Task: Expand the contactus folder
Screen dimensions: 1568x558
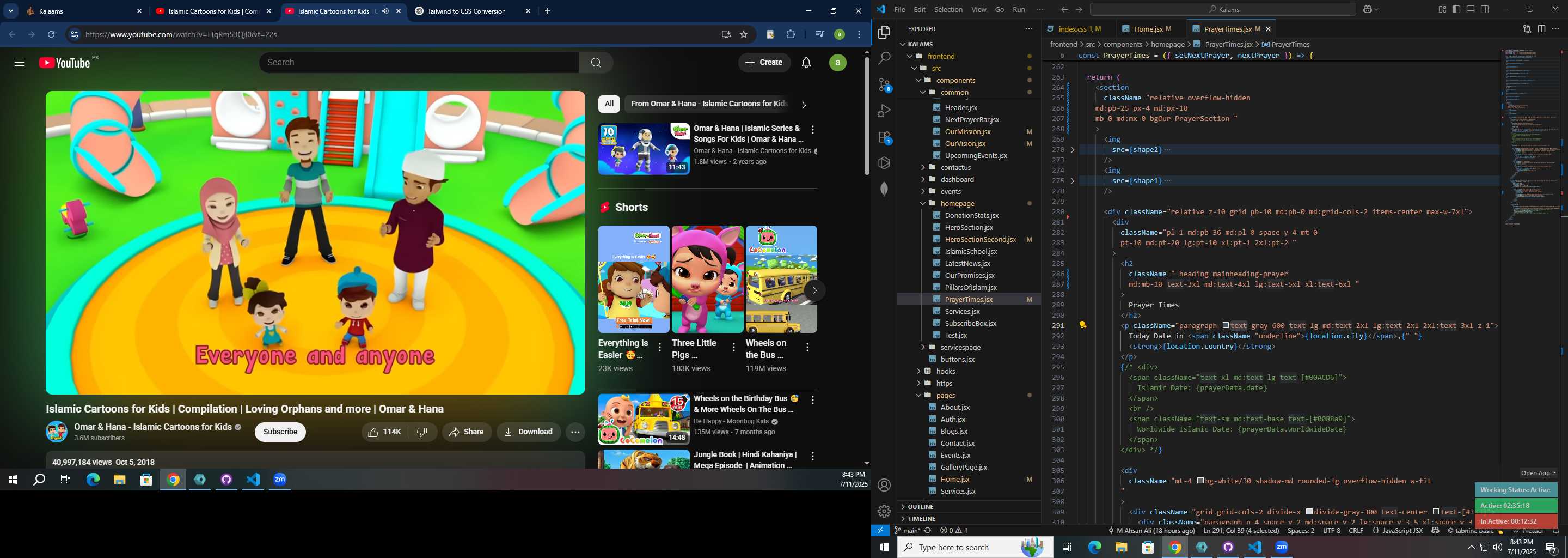Action: [x=923, y=167]
